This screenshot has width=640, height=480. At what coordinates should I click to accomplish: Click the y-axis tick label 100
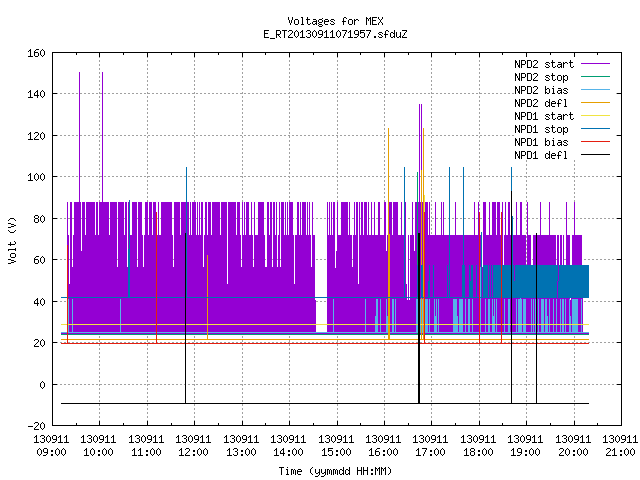pyautogui.click(x=36, y=177)
